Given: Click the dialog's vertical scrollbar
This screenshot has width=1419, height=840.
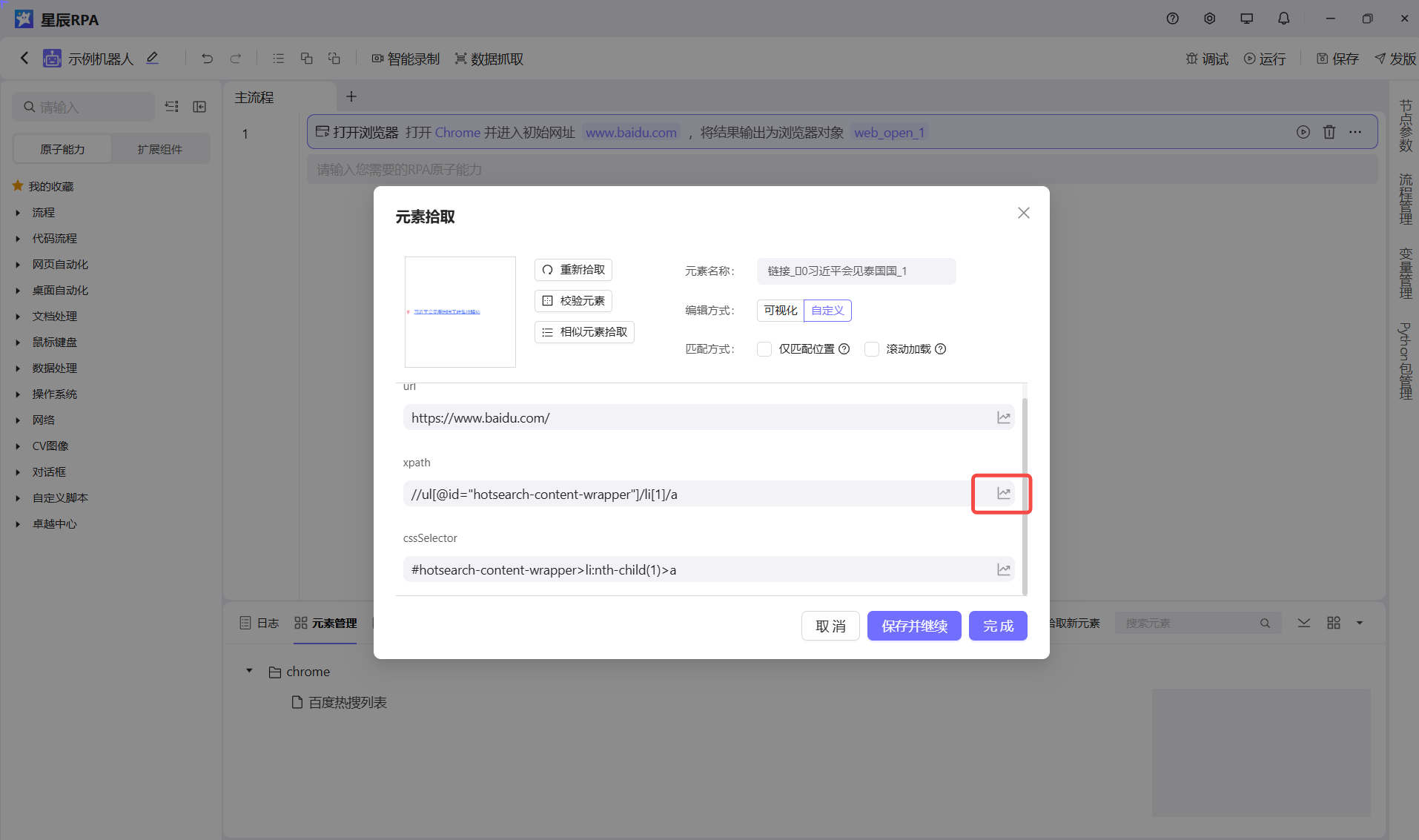Looking at the screenshot, I should tap(1025, 497).
